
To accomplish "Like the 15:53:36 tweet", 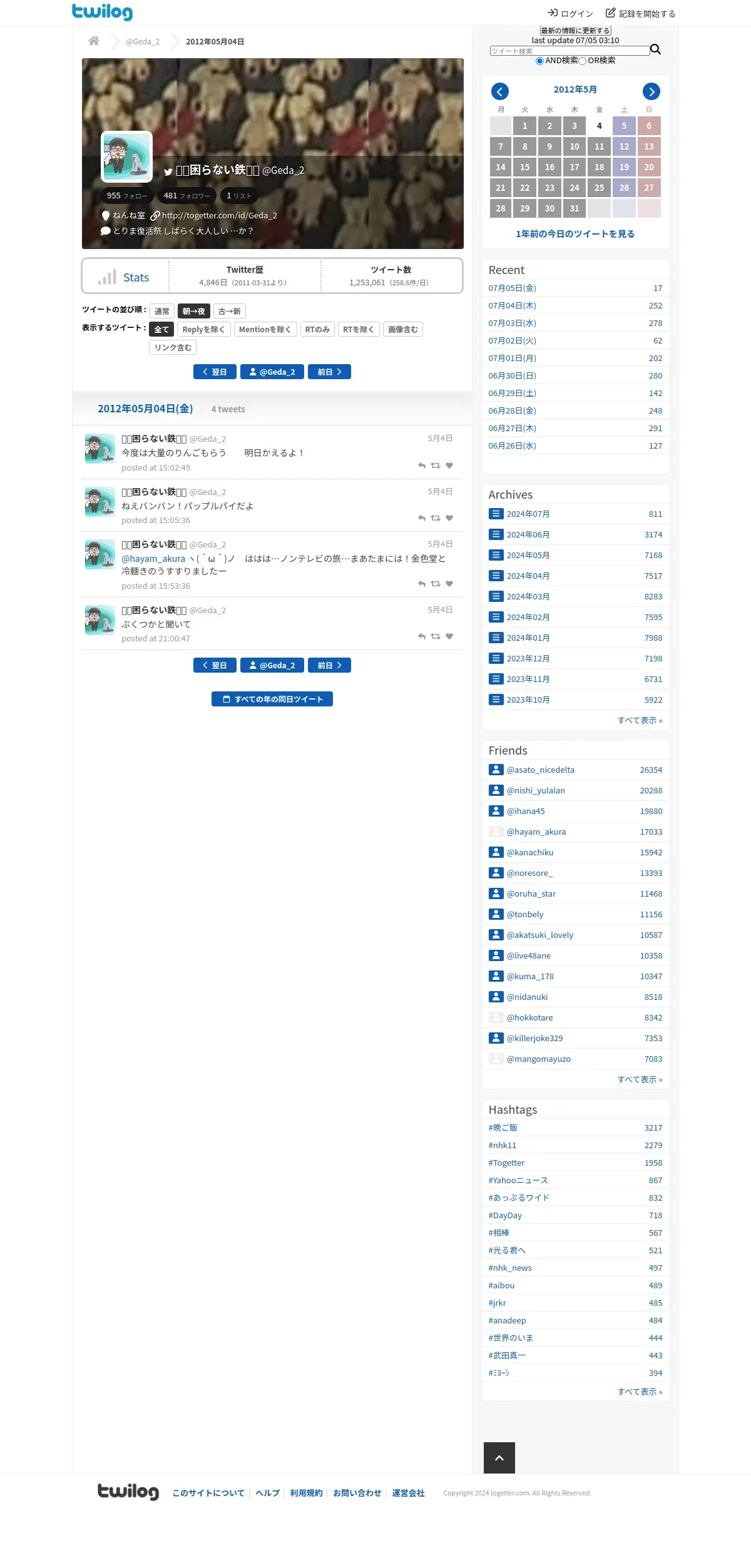I will pos(449,584).
